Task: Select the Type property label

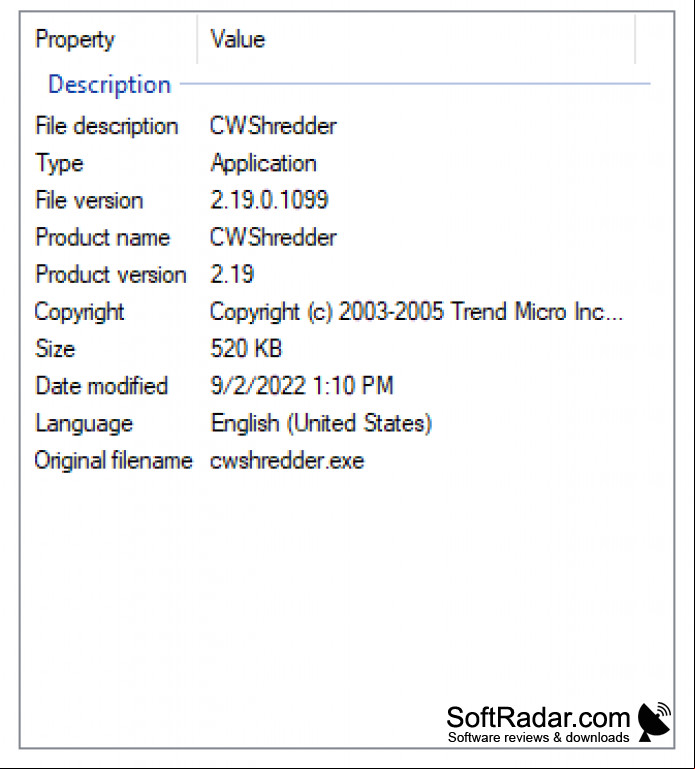Action: 59,163
